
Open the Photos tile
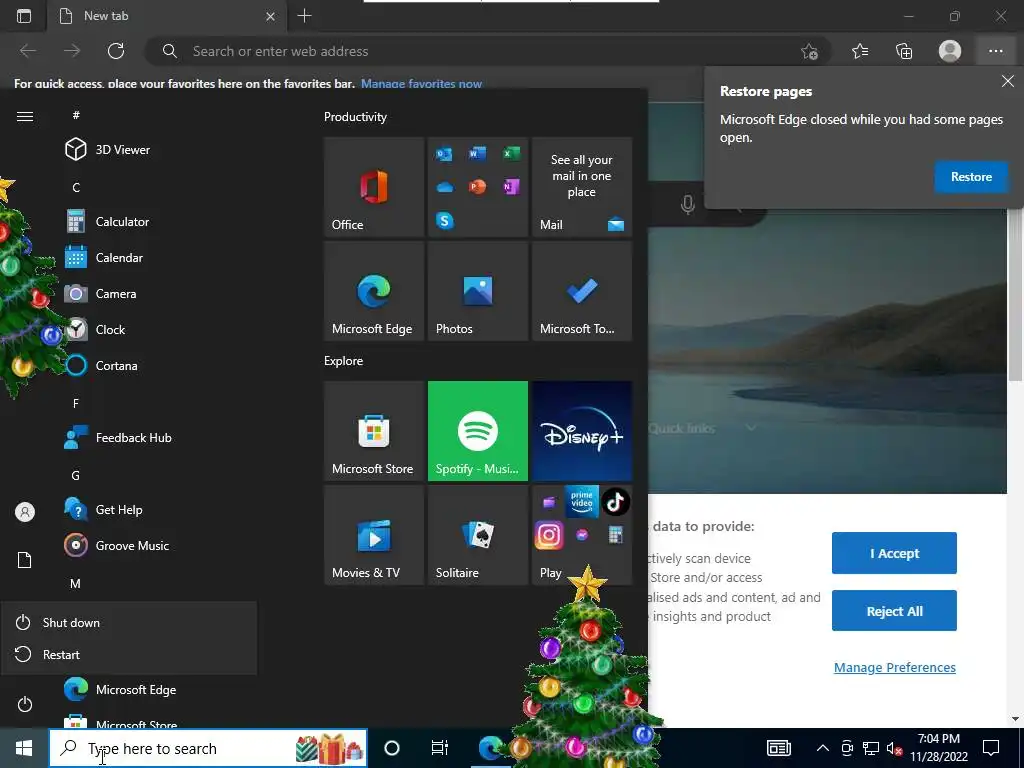[x=477, y=291]
